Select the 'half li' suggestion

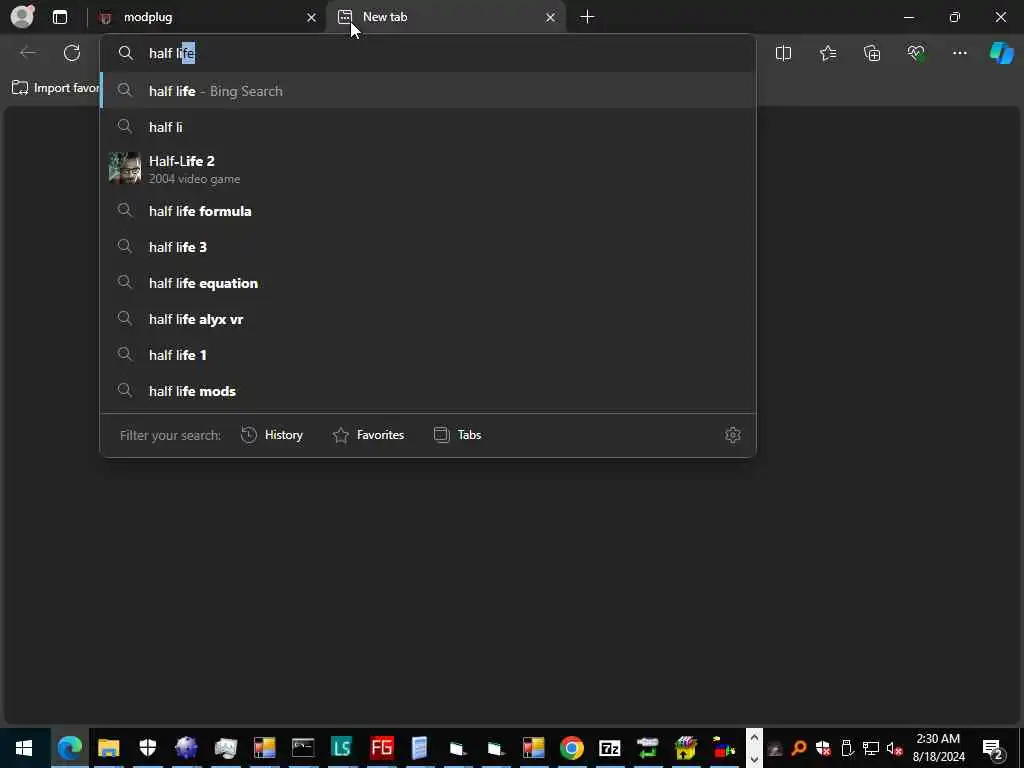(x=428, y=127)
